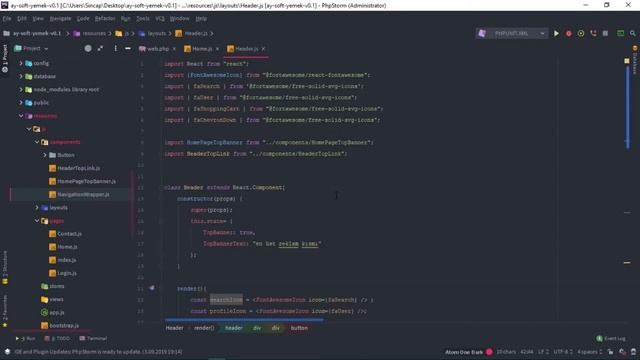
Task: Select Login.js in project tree
Action: click(67, 273)
